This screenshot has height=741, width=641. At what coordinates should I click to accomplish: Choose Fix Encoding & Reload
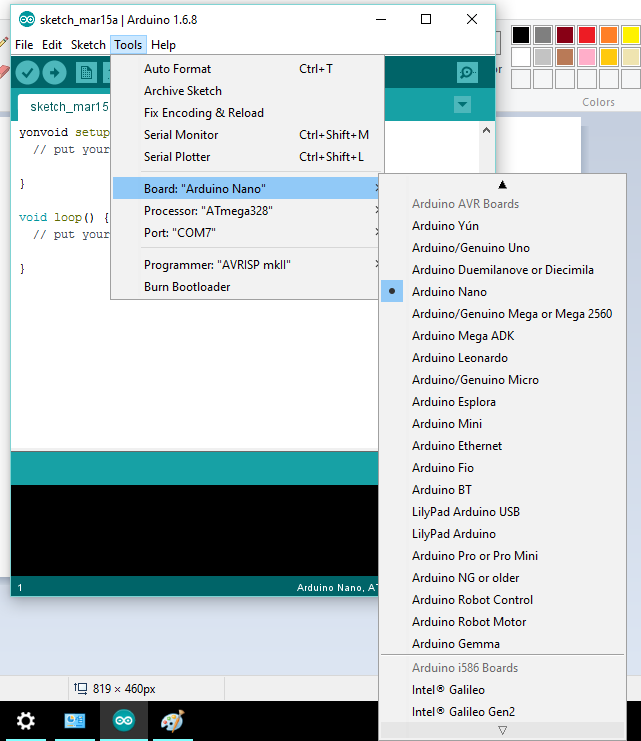point(247,113)
